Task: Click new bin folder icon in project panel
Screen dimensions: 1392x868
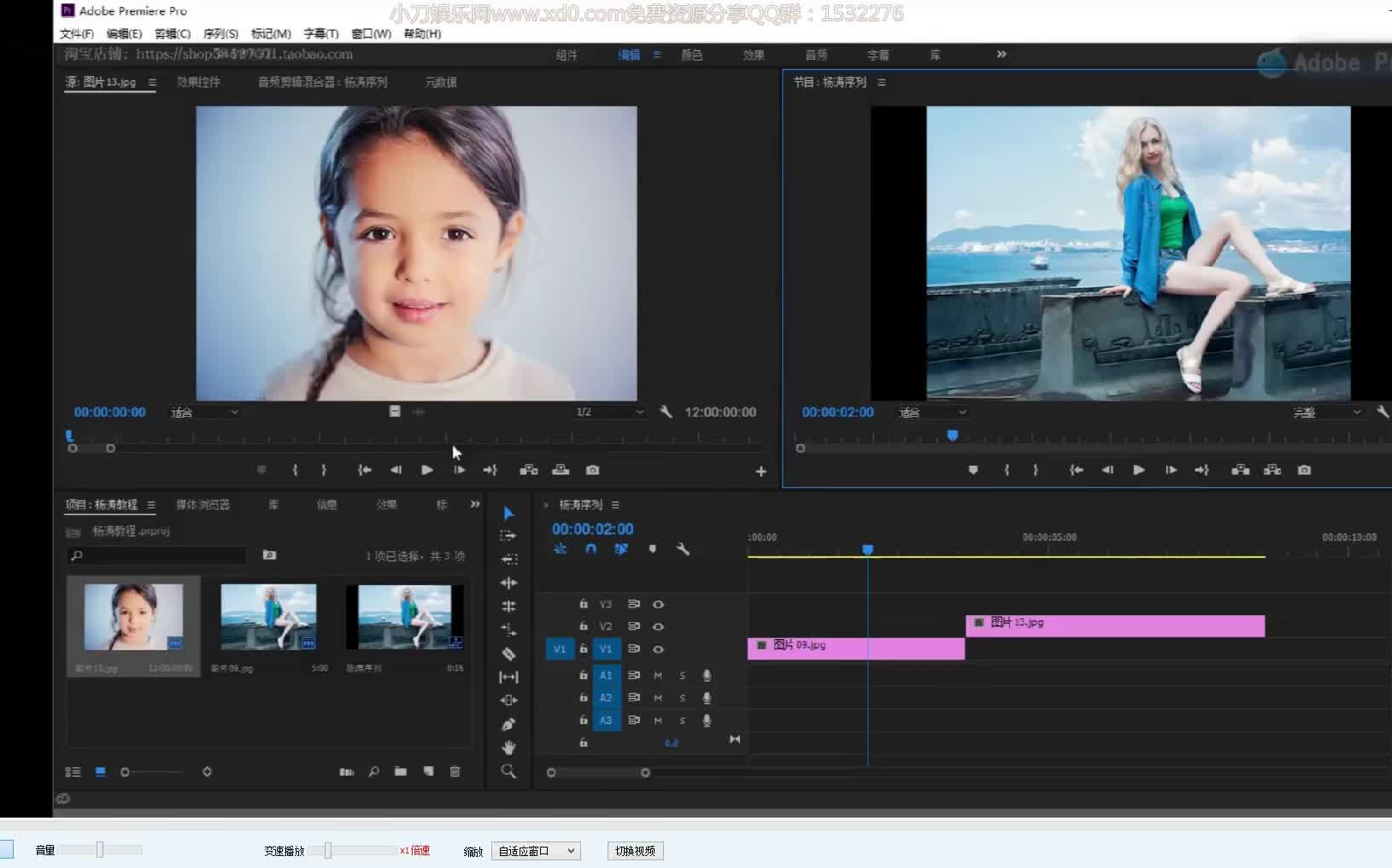Action: click(401, 771)
